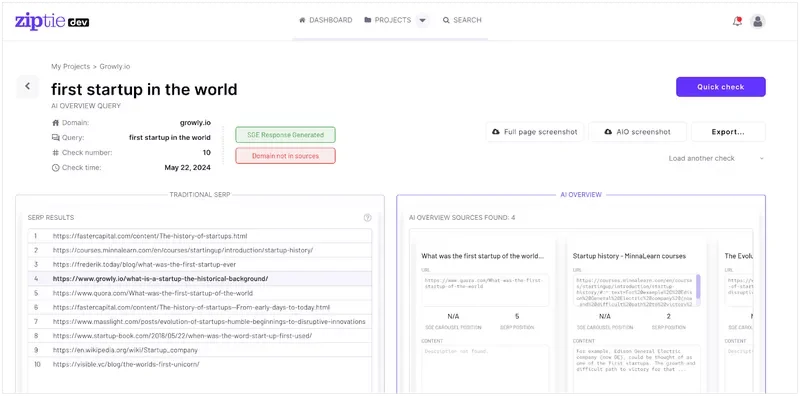Open the user profile avatar

[758, 21]
